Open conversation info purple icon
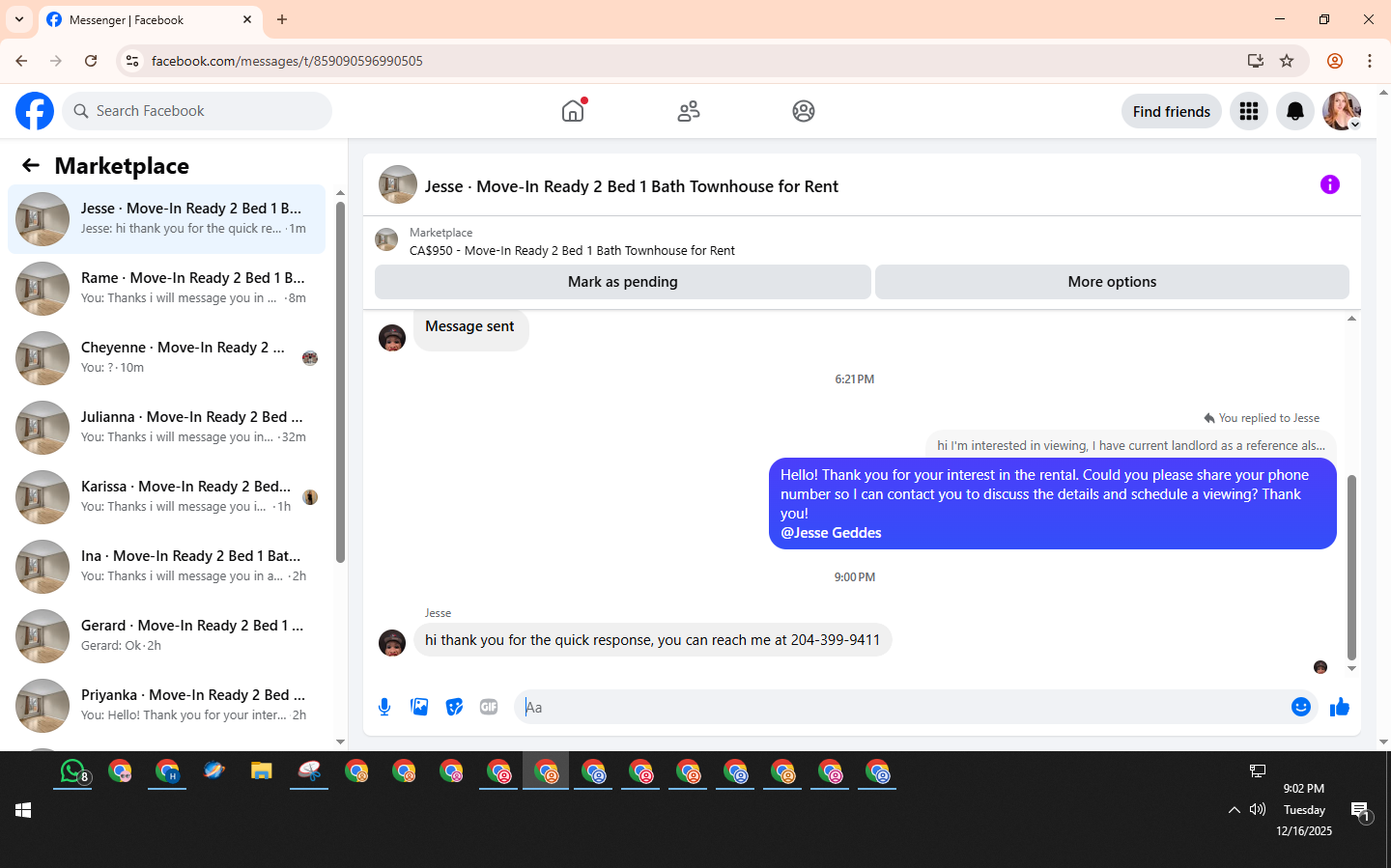The image size is (1391, 868). 1330,184
